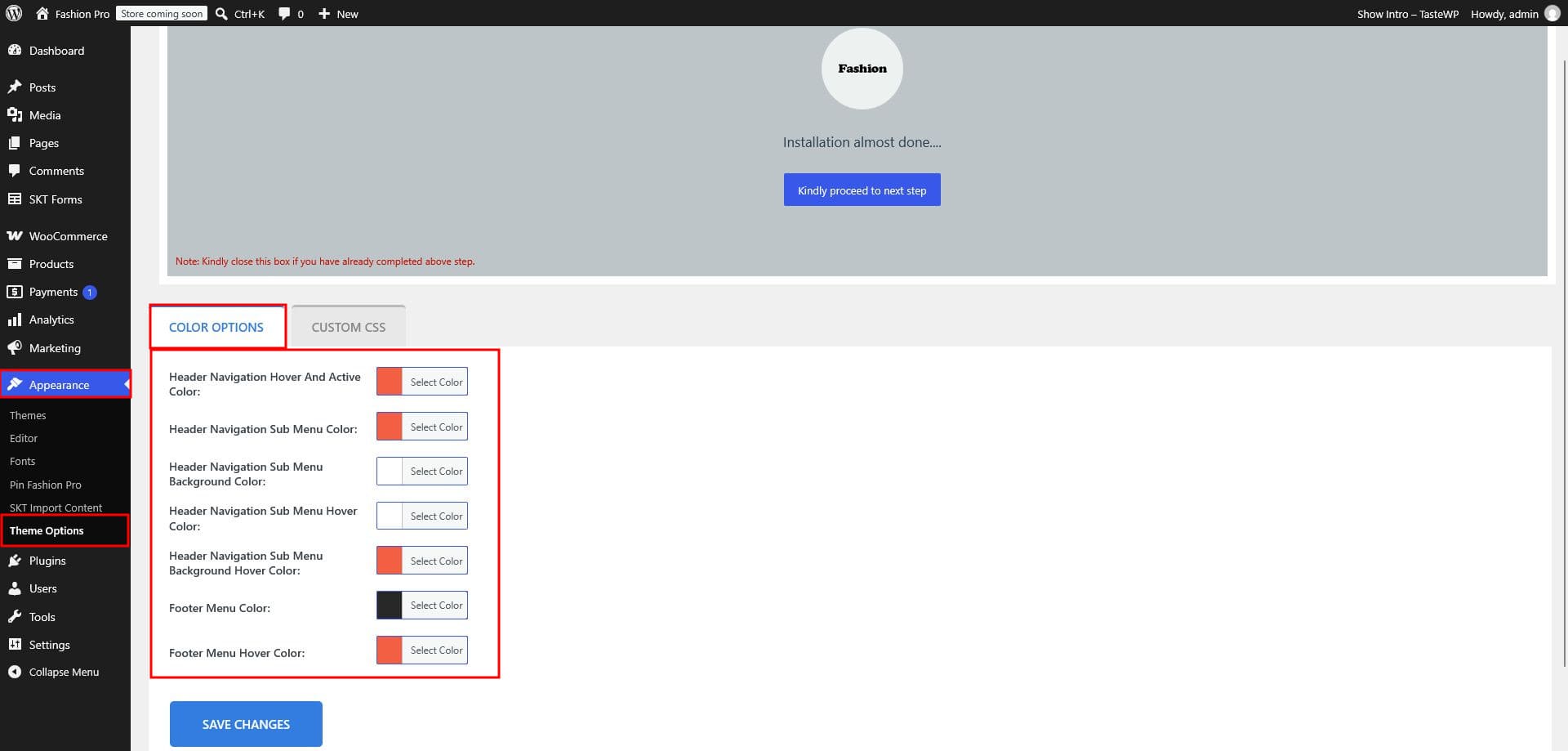Click the plus New icon
The width and height of the screenshot is (1568, 751).
pyautogui.click(x=324, y=13)
